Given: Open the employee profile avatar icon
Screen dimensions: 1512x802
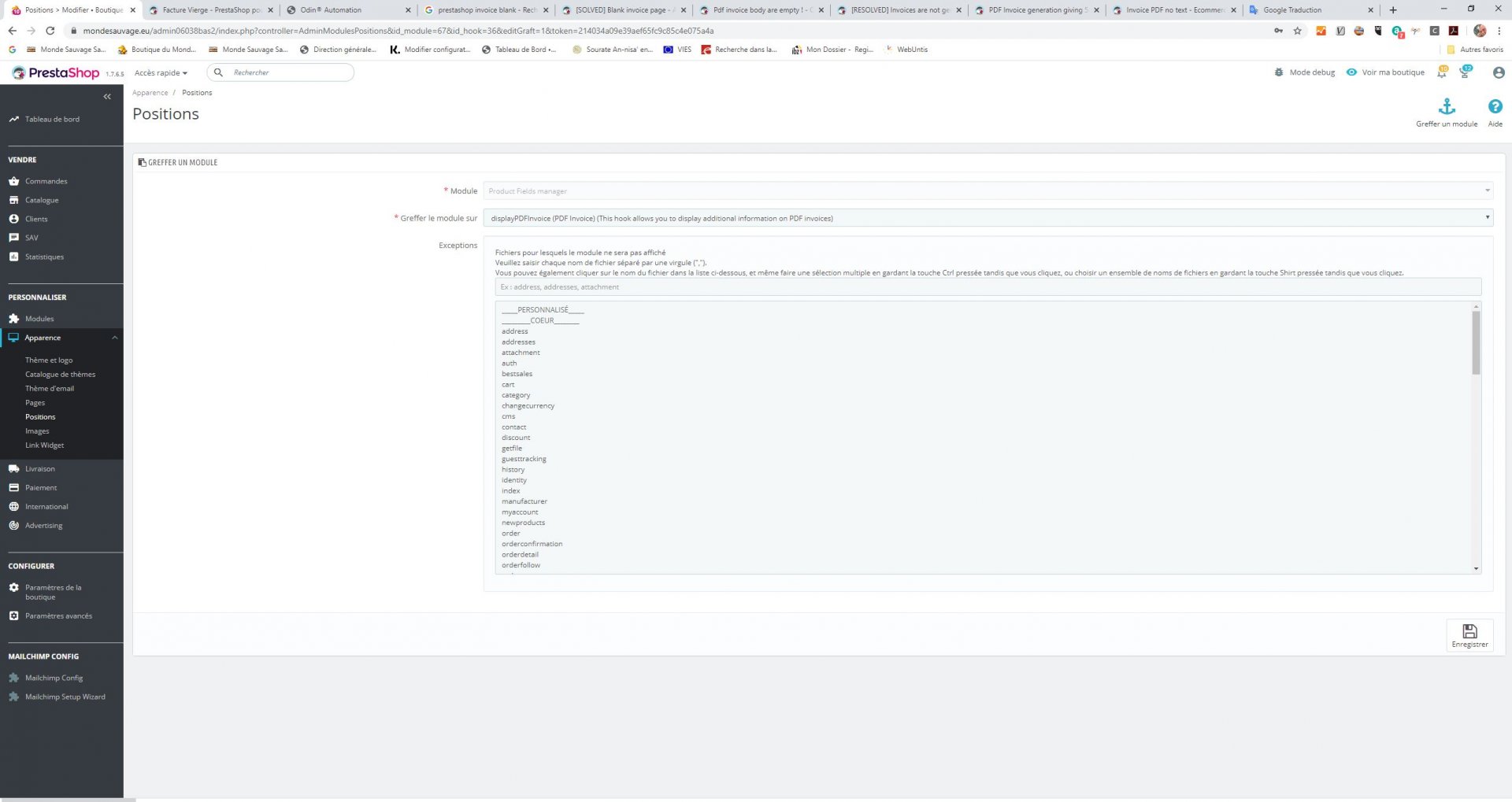Looking at the screenshot, I should [x=1499, y=72].
